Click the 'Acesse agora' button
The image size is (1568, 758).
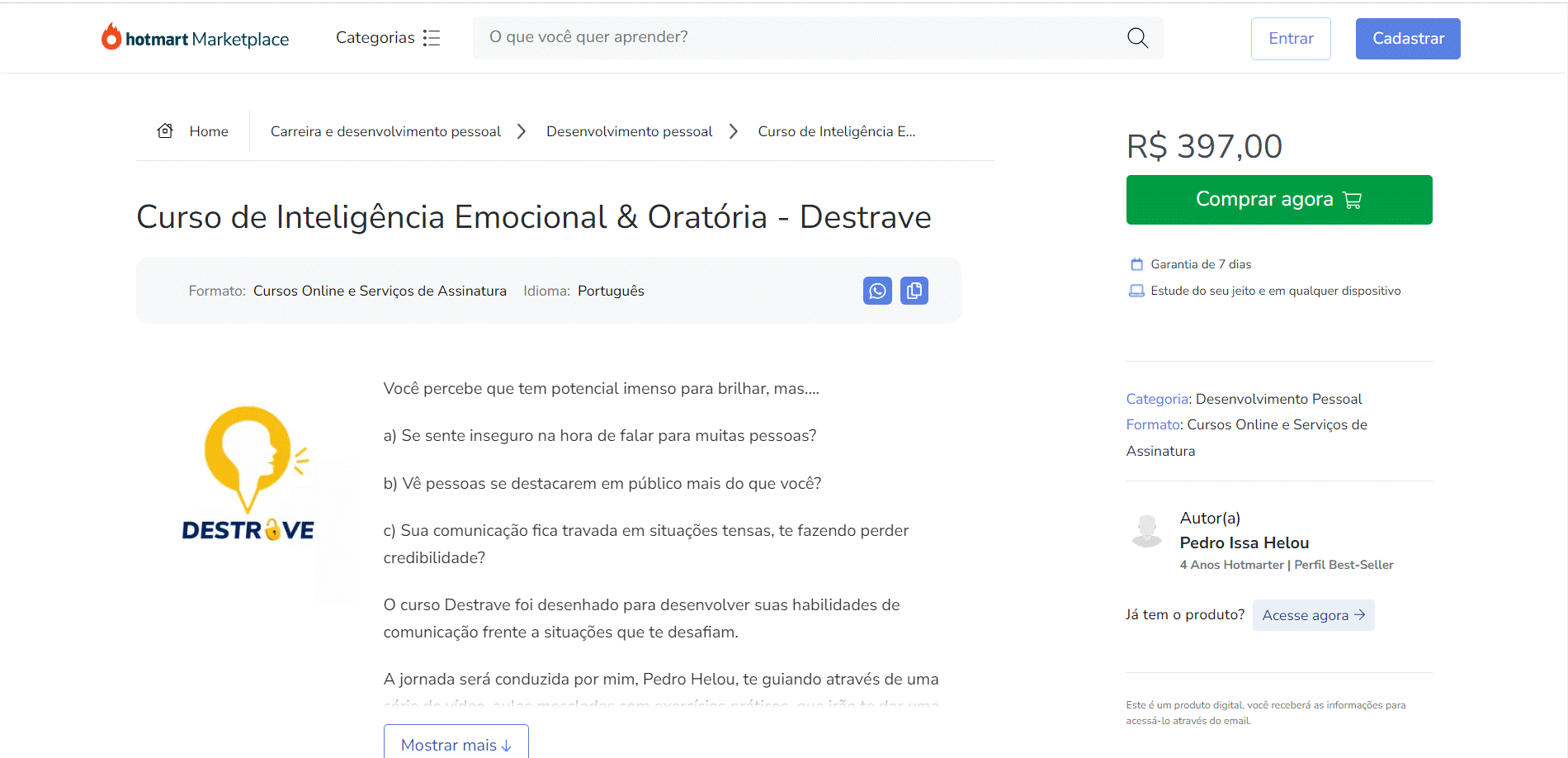1313,615
